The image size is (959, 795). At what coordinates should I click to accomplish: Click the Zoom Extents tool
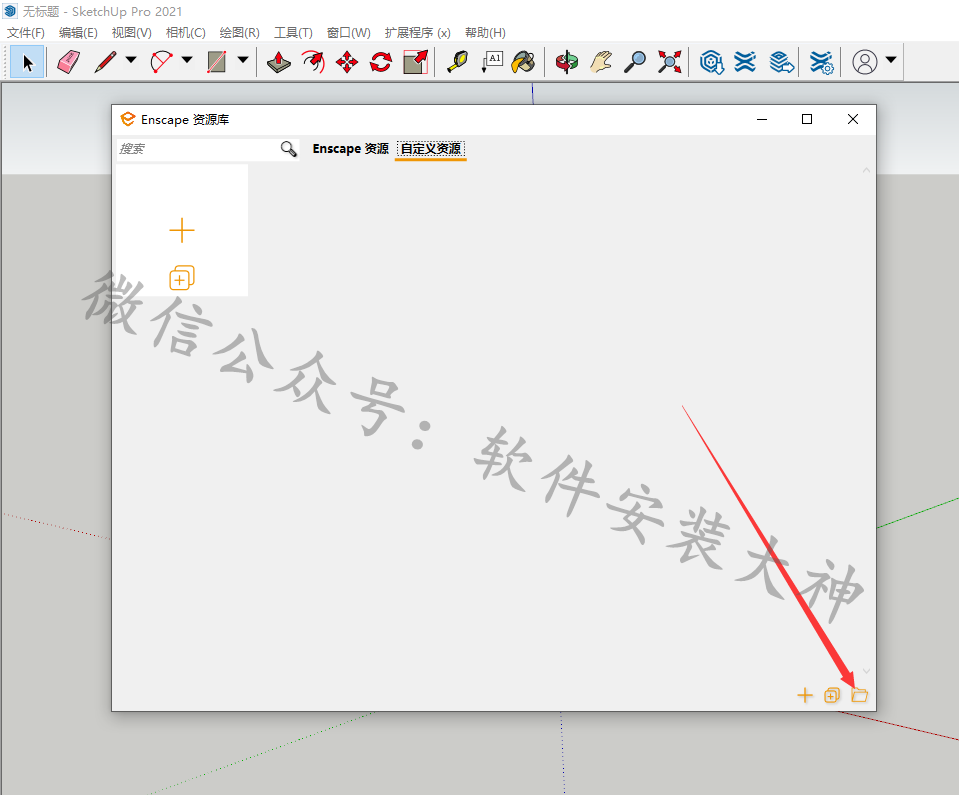pos(670,62)
